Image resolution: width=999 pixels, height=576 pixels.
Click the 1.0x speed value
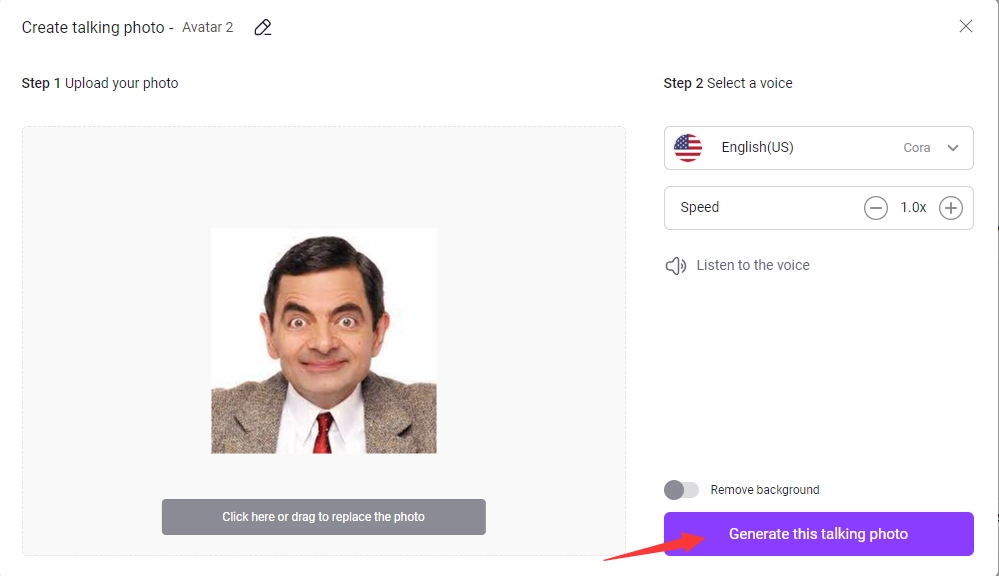tap(913, 208)
